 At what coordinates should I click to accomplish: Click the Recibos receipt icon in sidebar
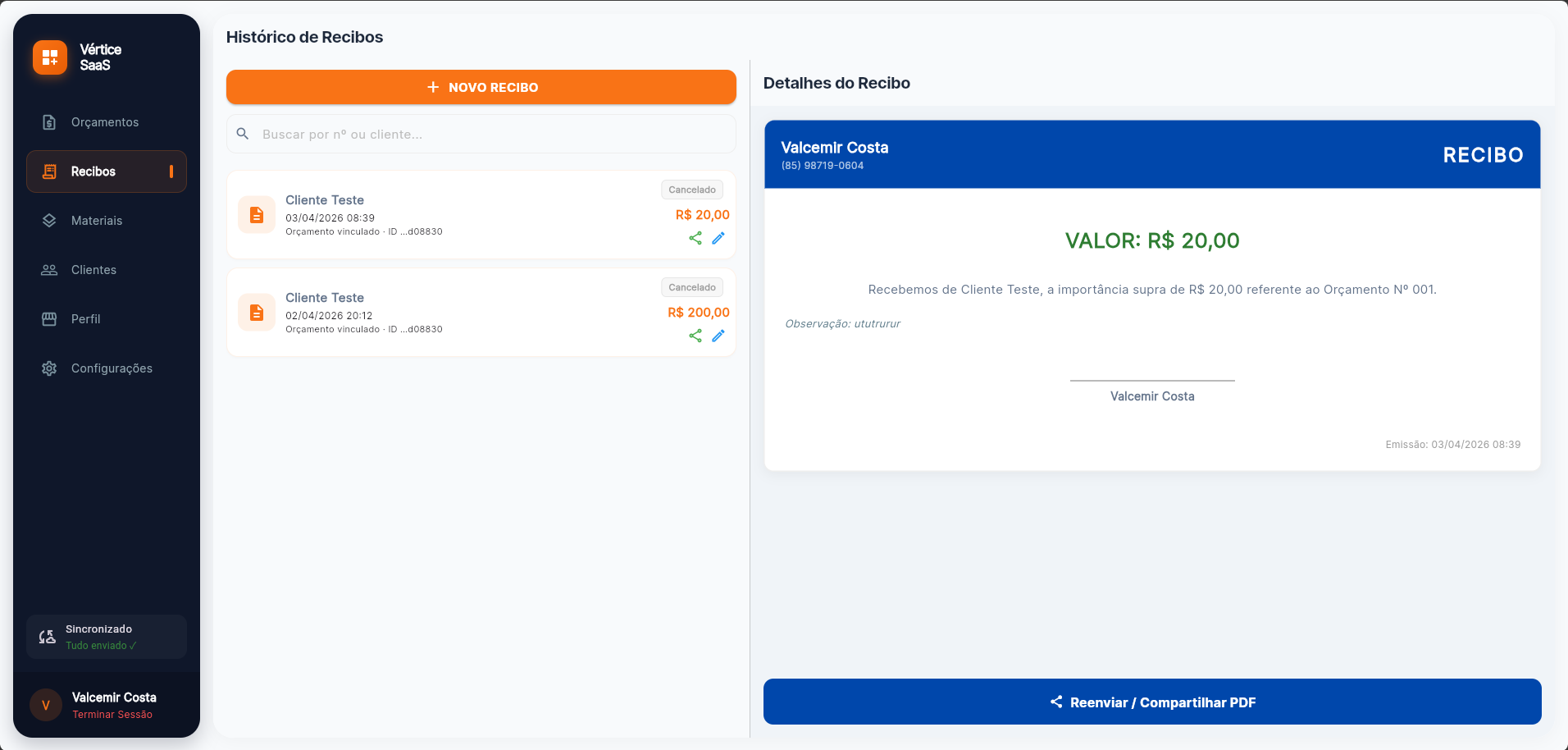(x=49, y=171)
